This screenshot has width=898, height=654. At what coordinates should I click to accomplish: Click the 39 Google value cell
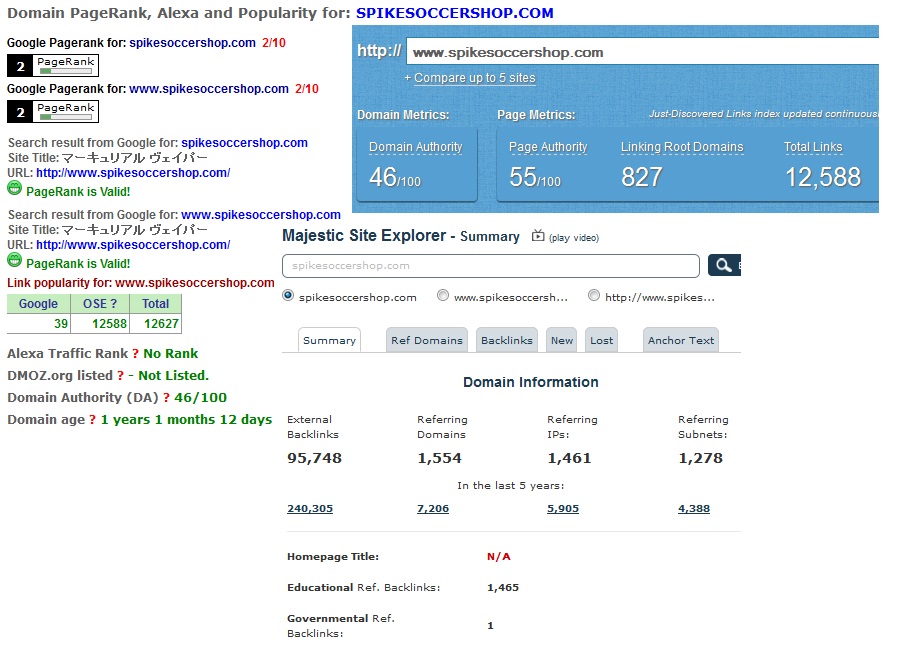coord(38,324)
